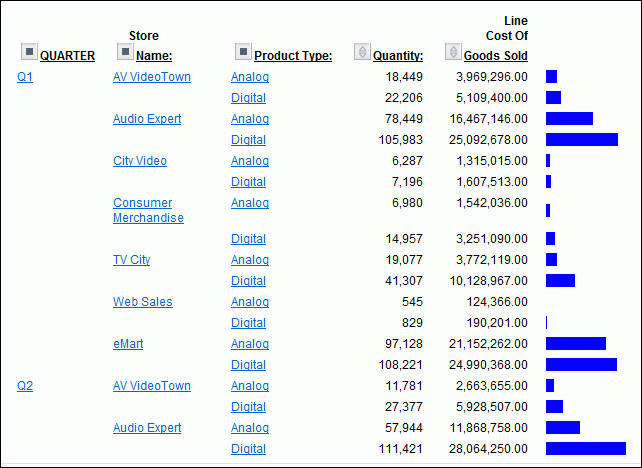Open the City Video store link

coord(140,161)
